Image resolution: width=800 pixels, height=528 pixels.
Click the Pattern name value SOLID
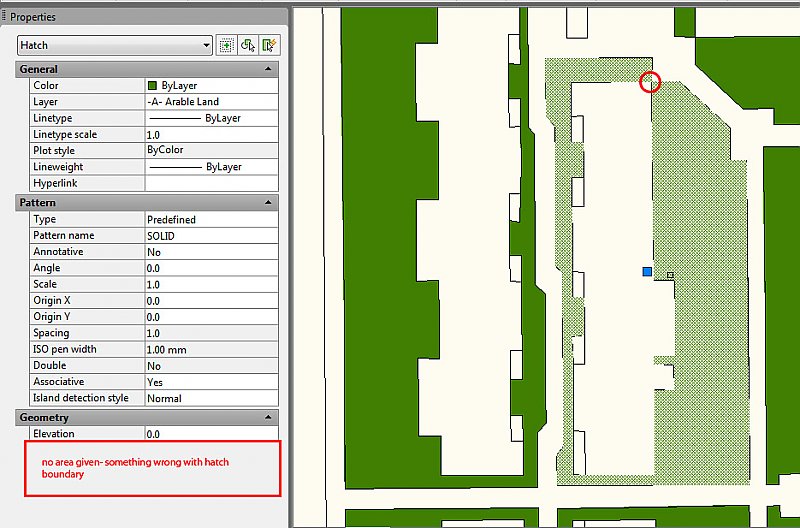[x=212, y=236]
